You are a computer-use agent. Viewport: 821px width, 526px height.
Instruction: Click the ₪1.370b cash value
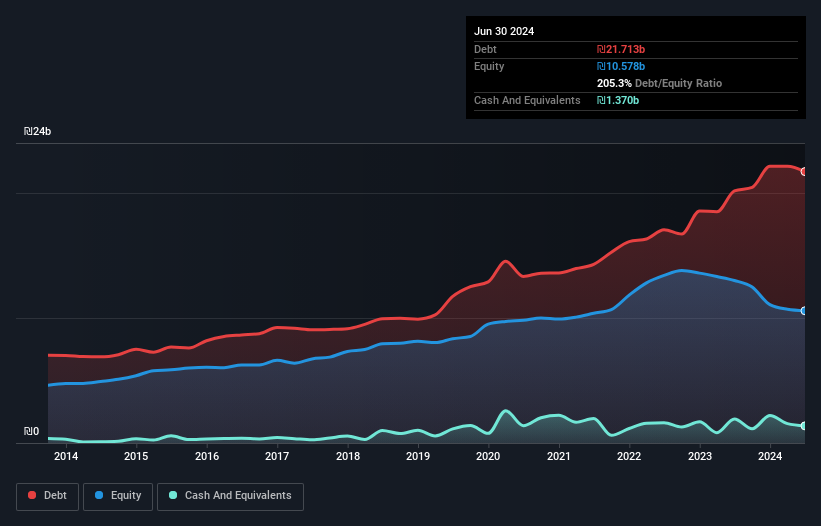[618, 100]
